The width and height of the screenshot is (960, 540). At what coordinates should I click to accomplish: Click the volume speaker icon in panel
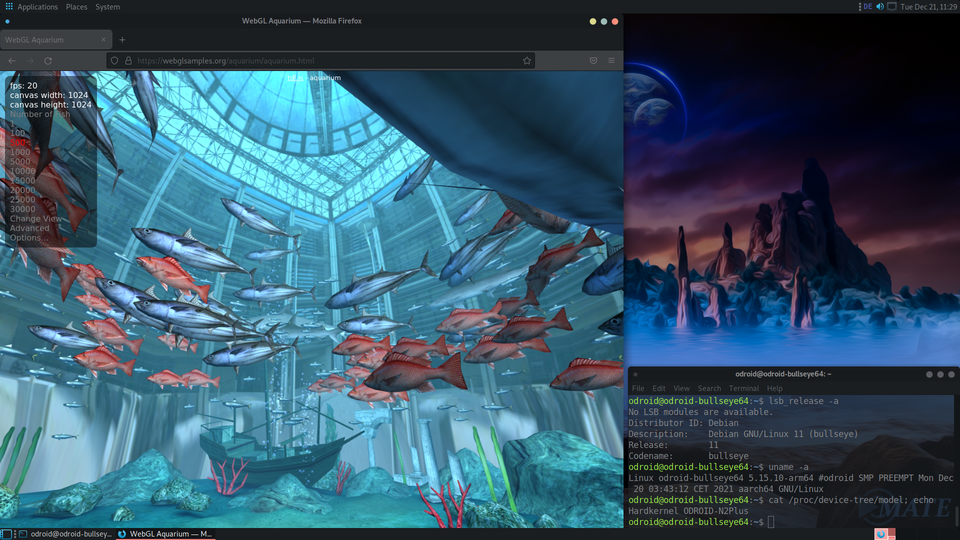[x=880, y=7]
